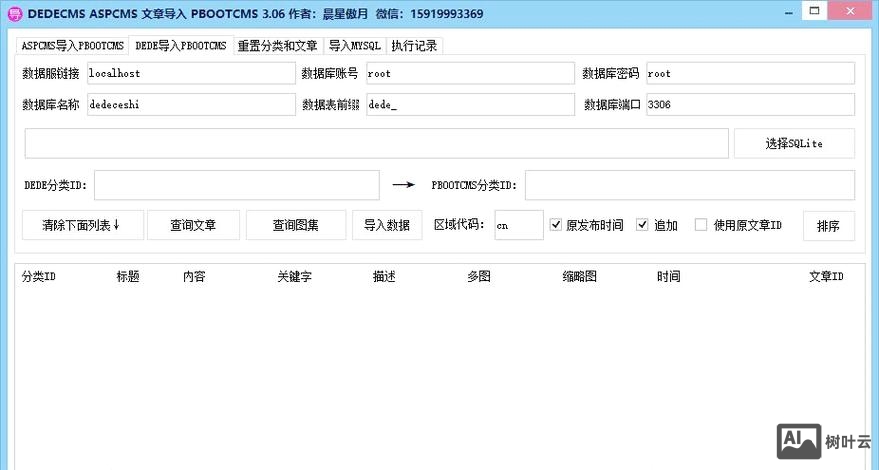Click the 清除下面列表 button
Image resolution: width=879 pixels, height=470 pixels.
[83, 225]
